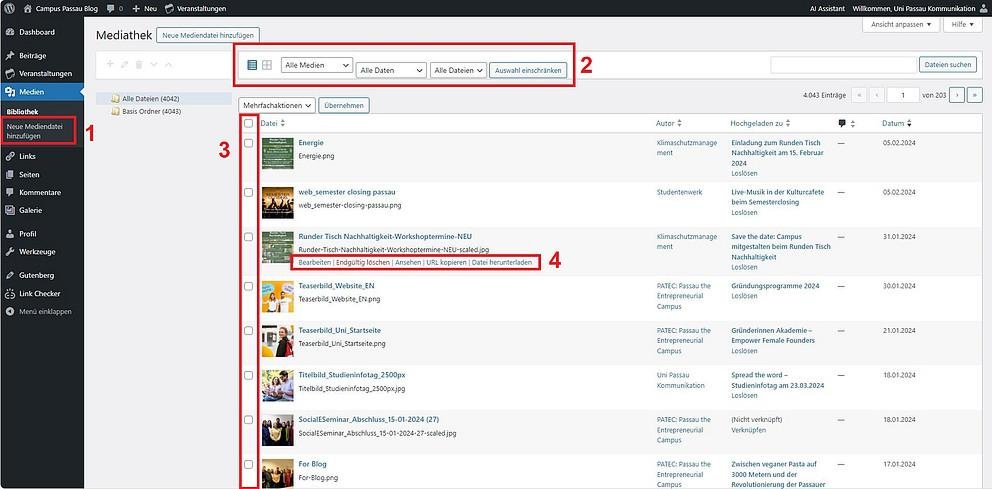Sort by Autor column
Viewport: 992px width, 489px height.
[669, 123]
